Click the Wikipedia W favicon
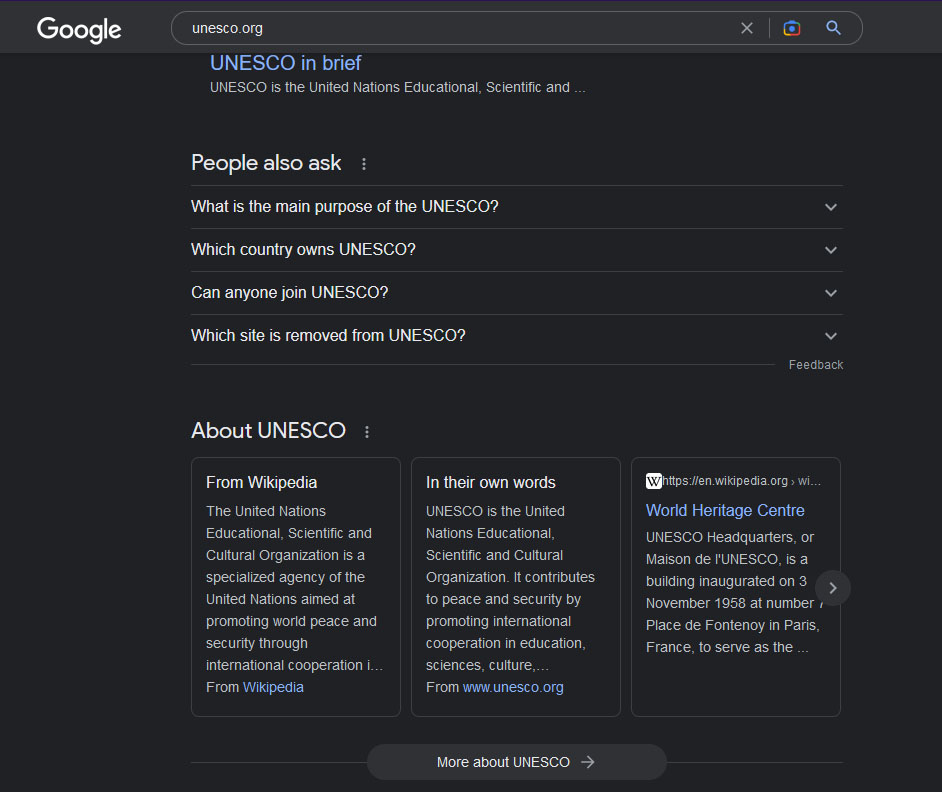Image resolution: width=942 pixels, height=792 pixels. click(x=654, y=481)
